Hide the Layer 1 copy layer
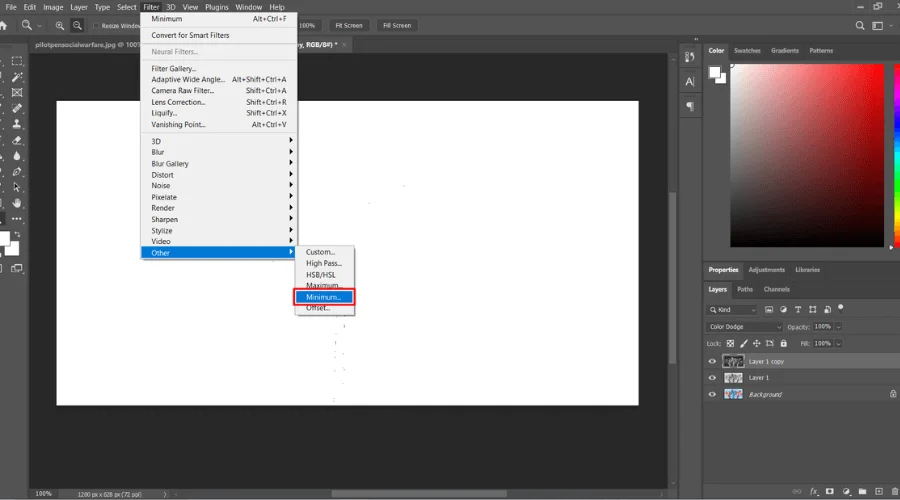 (x=712, y=361)
